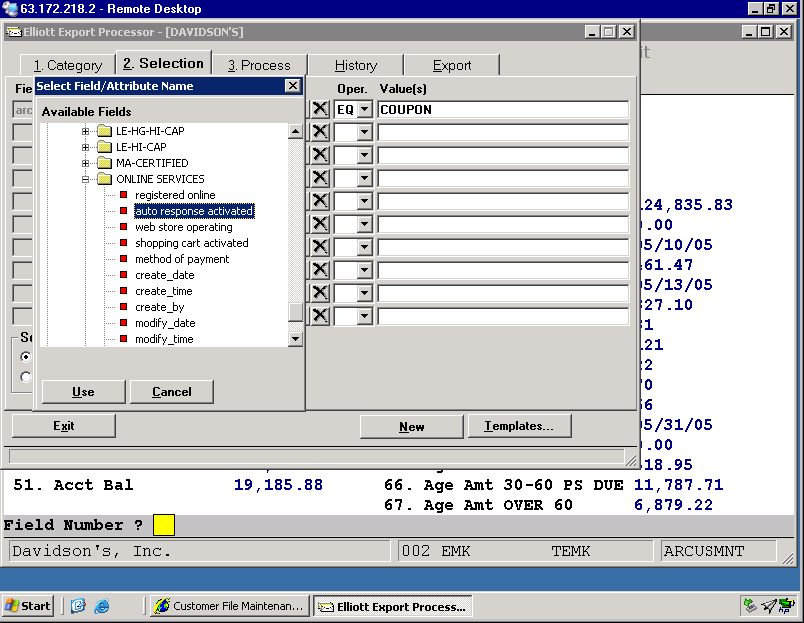Open the operator dropdown on last criteria row

click(364, 316)
